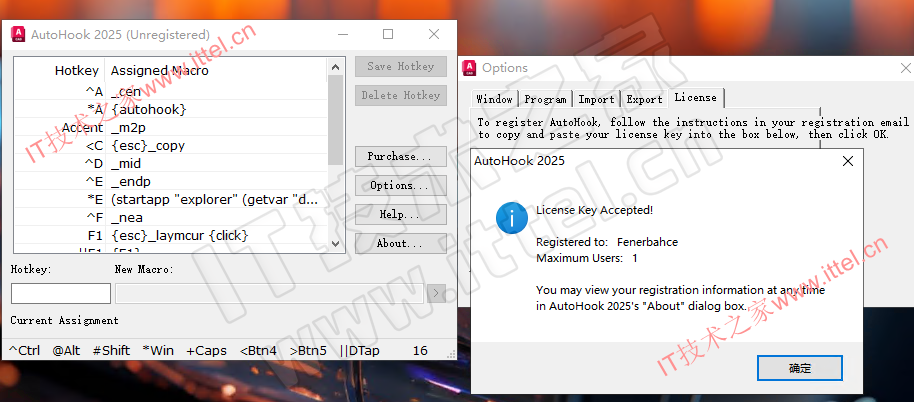Image resolution: width=914 pixels, height=402 pixels.
Task: Click the @Alt modifier legend
Action: 66,350
